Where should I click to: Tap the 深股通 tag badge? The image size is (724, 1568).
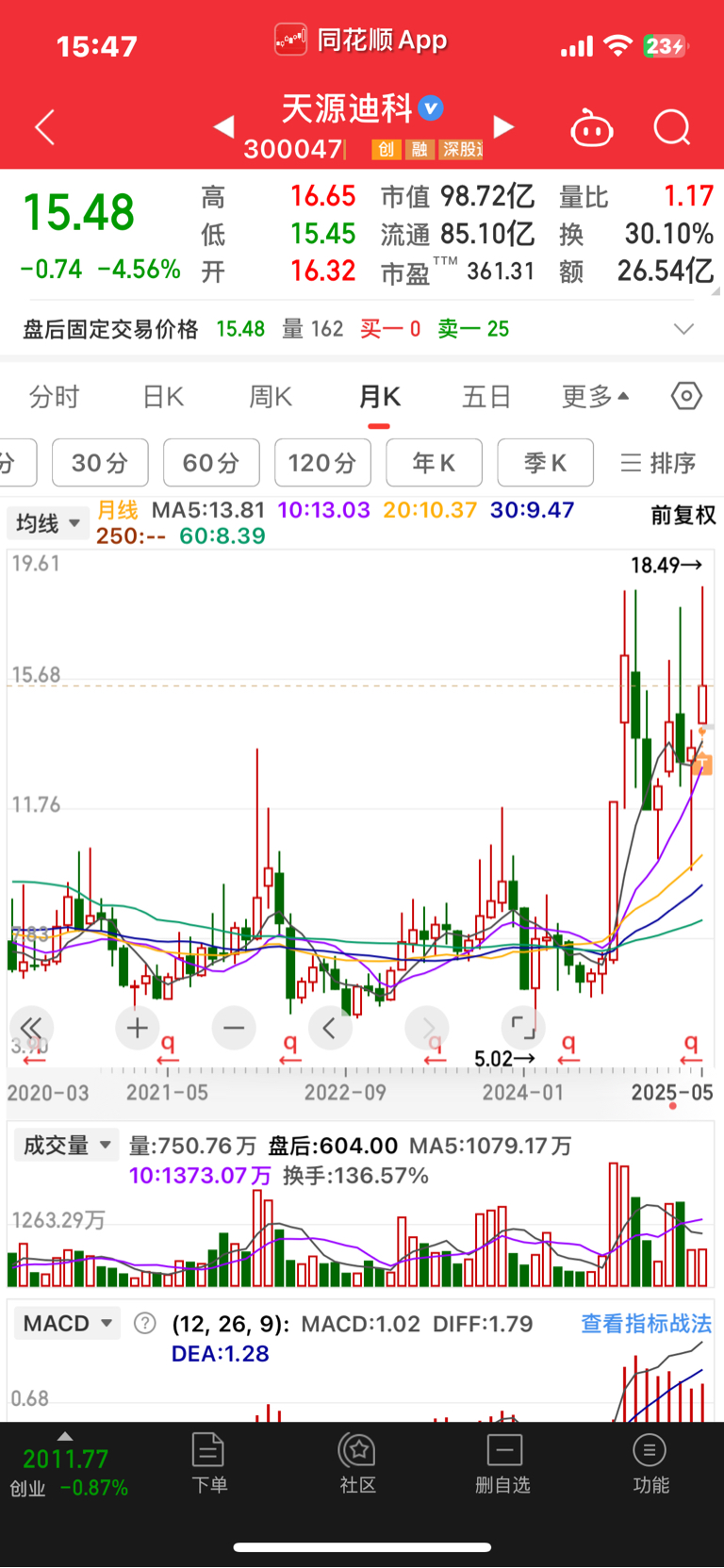click(x=462, y=149)
